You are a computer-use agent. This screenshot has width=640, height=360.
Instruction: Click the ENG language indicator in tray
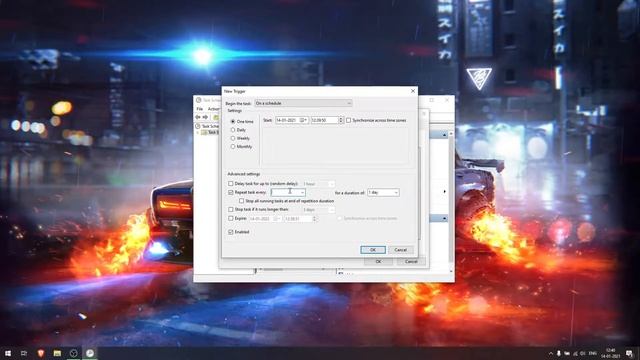[x=593, y=353]
